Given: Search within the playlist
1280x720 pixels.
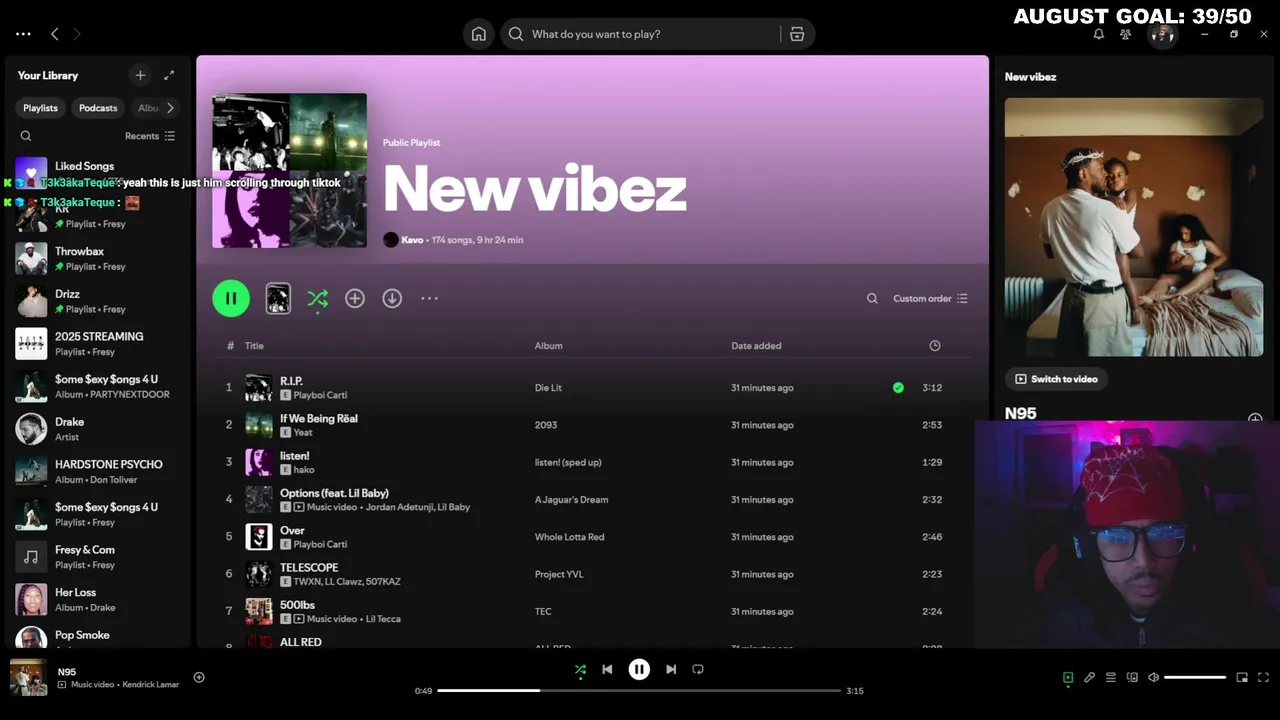Looking at the screenshot, I should click(x=872, y=298).
